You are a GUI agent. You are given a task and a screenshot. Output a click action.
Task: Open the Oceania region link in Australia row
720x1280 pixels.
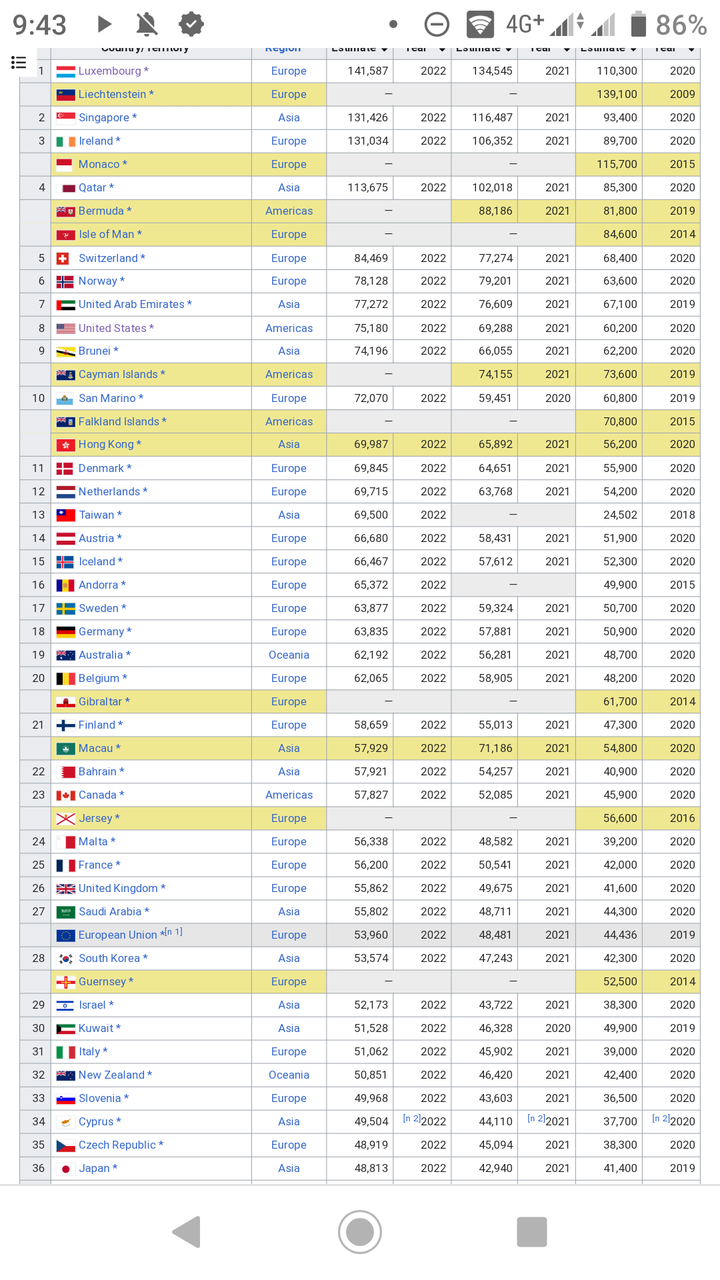click(289, 655)
